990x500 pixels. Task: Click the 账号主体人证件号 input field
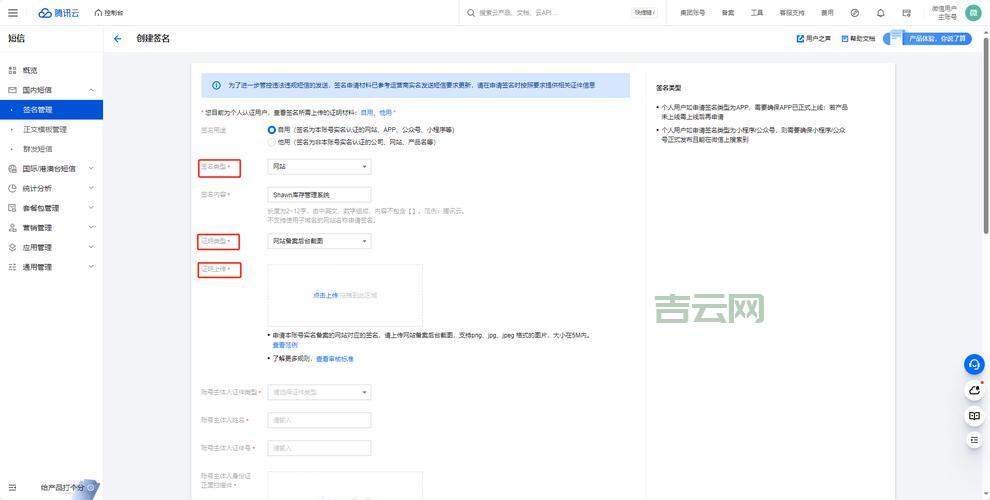319,448
